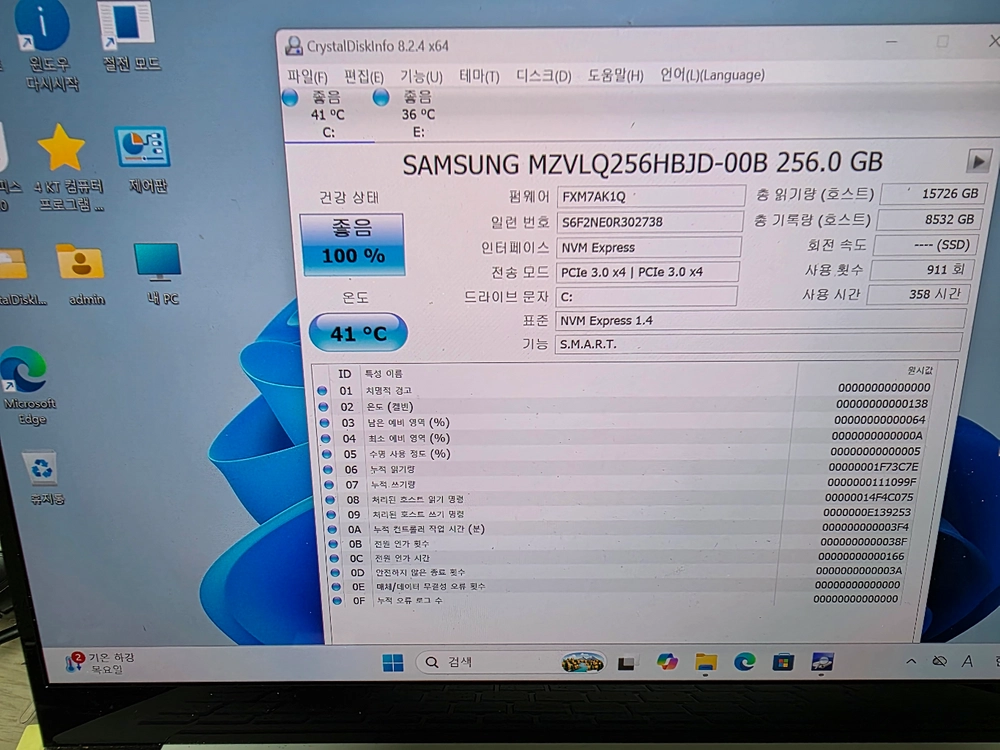Open the 윈도우 다시시작 desktop shortcut

[43, 45]
